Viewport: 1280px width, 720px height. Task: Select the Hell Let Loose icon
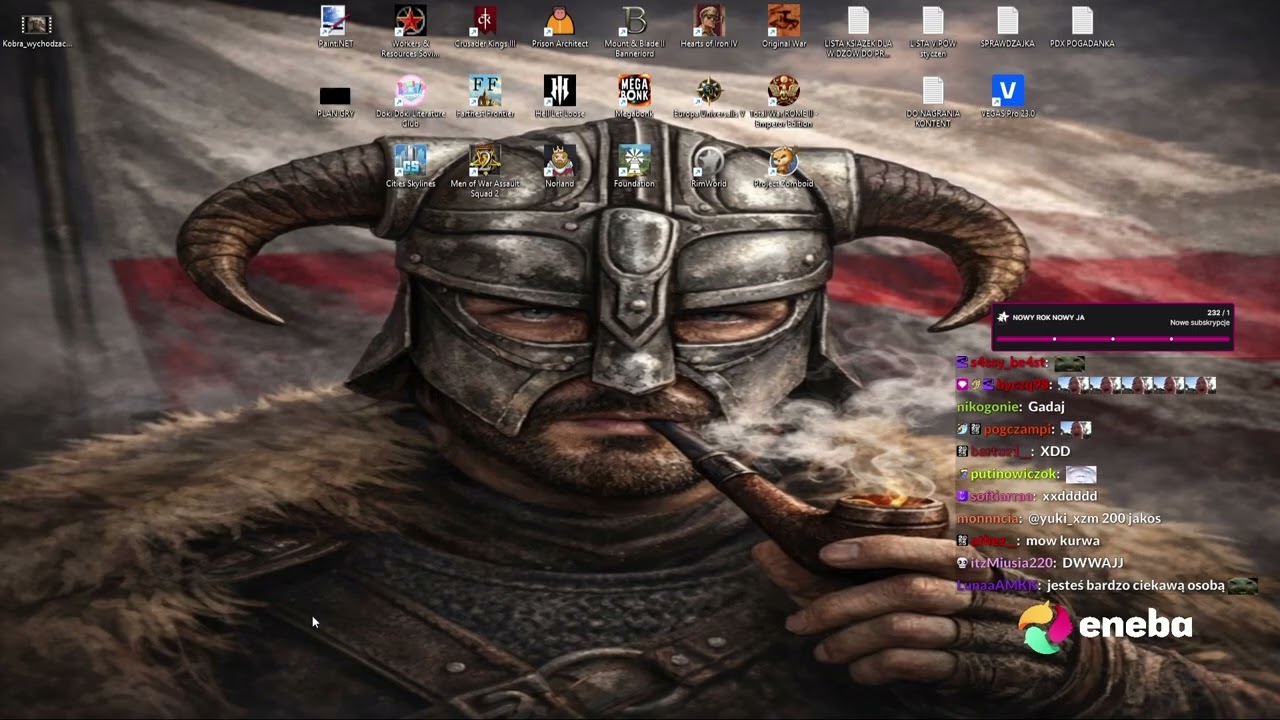(560, 96)
